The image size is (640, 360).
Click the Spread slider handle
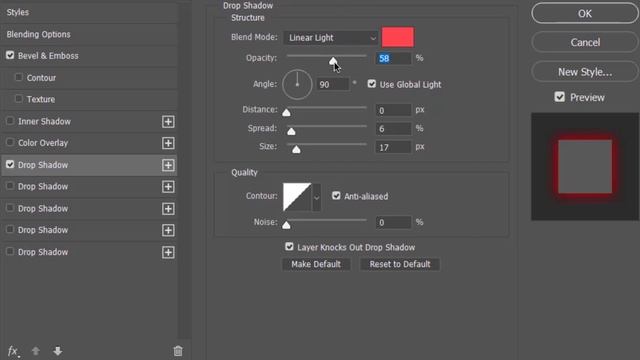[x=291, y=131]
